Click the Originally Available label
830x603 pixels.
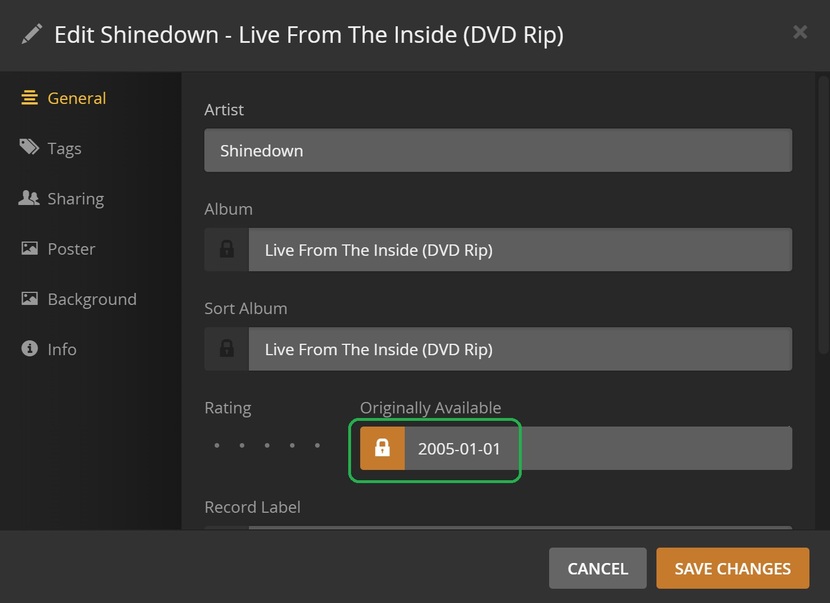[x=430, y=408]
